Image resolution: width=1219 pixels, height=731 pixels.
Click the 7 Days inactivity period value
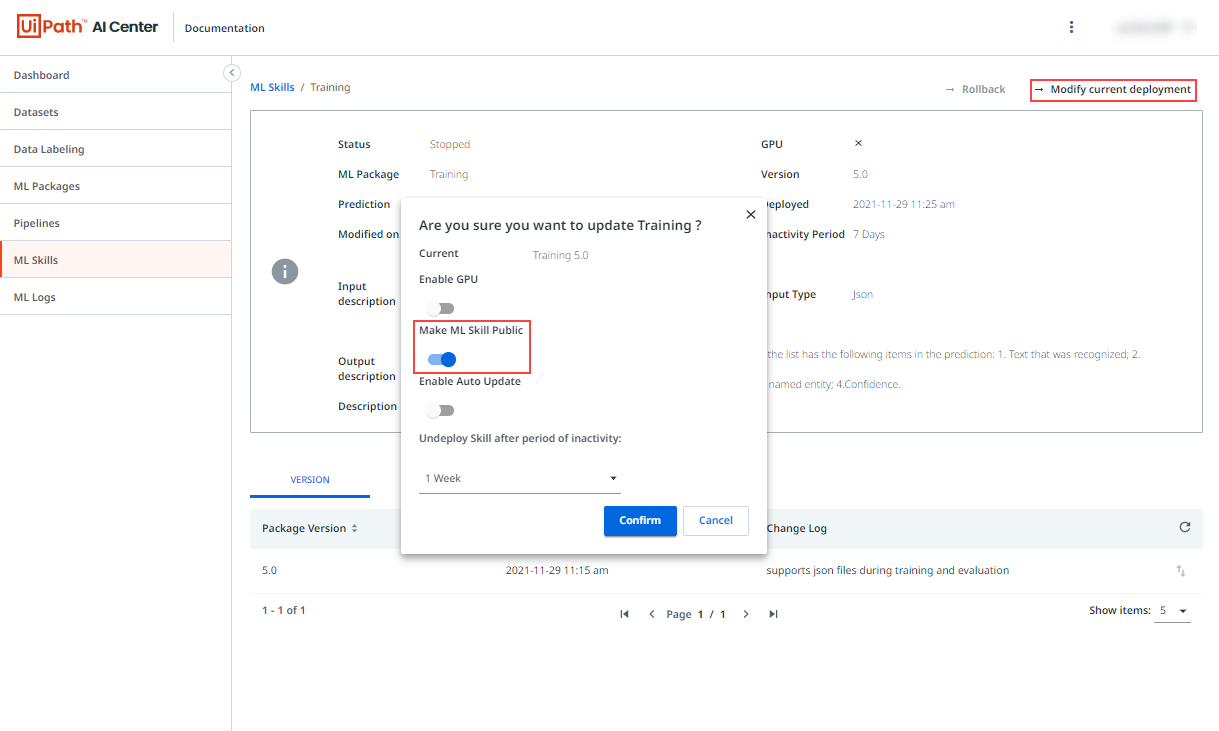(x=869, y=234)
